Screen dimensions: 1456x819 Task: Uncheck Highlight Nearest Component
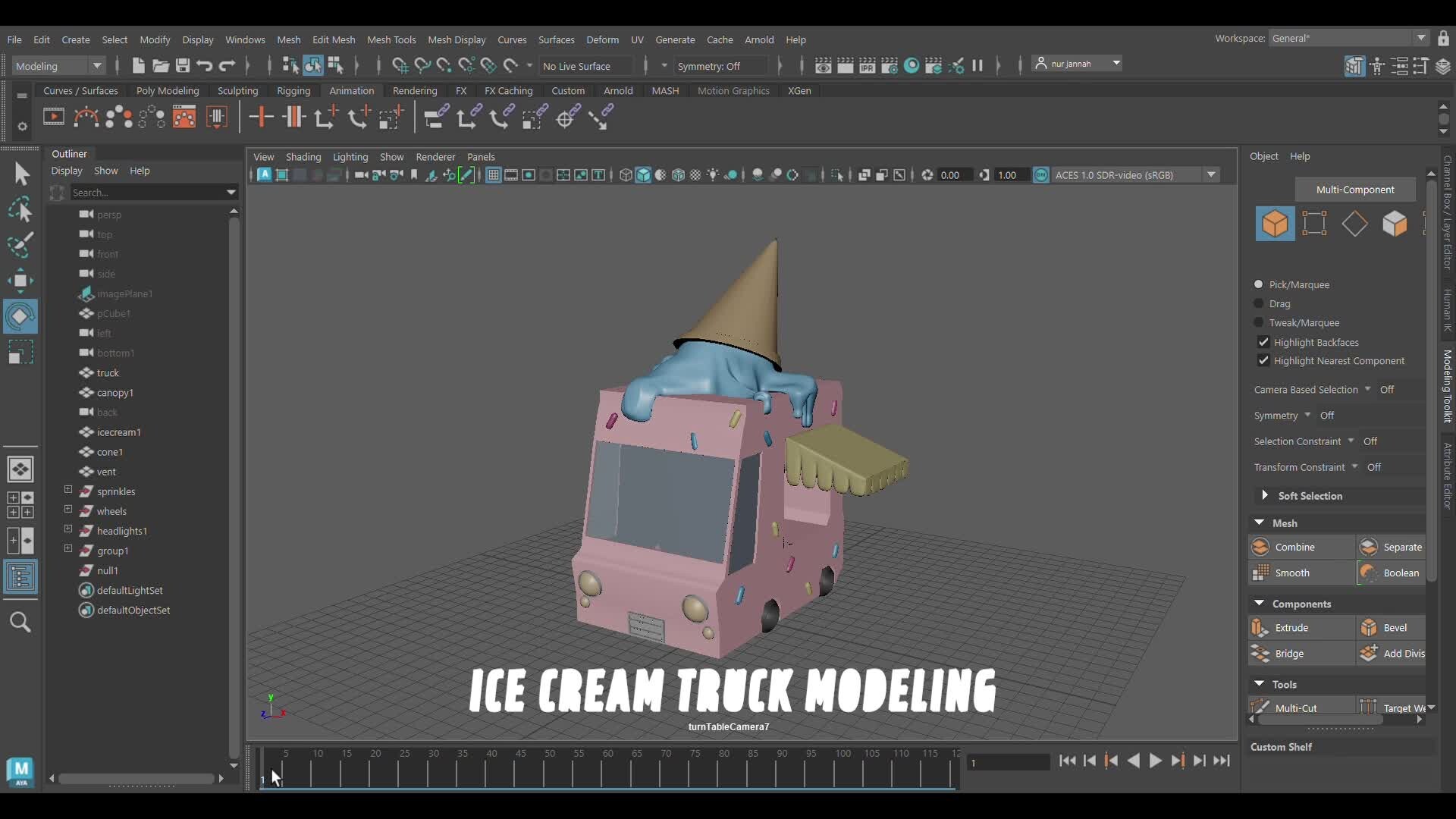coord(1263,360)
